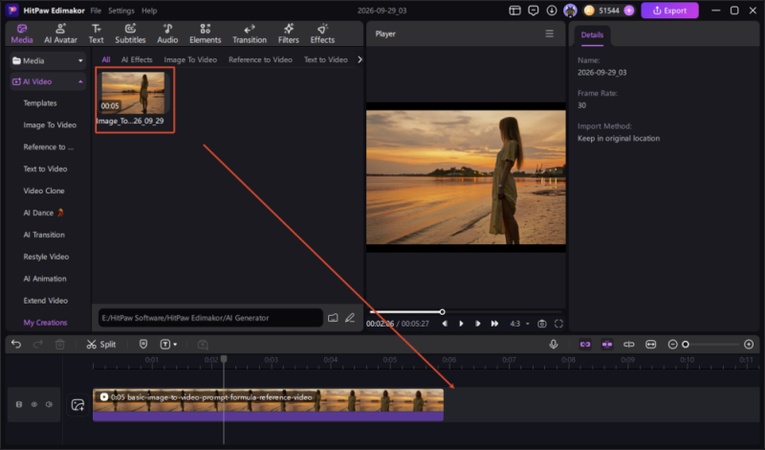Image resolution: width=765 pixels, height=450 pixels.
Task: Open the Transition panel
Action: 249,34
